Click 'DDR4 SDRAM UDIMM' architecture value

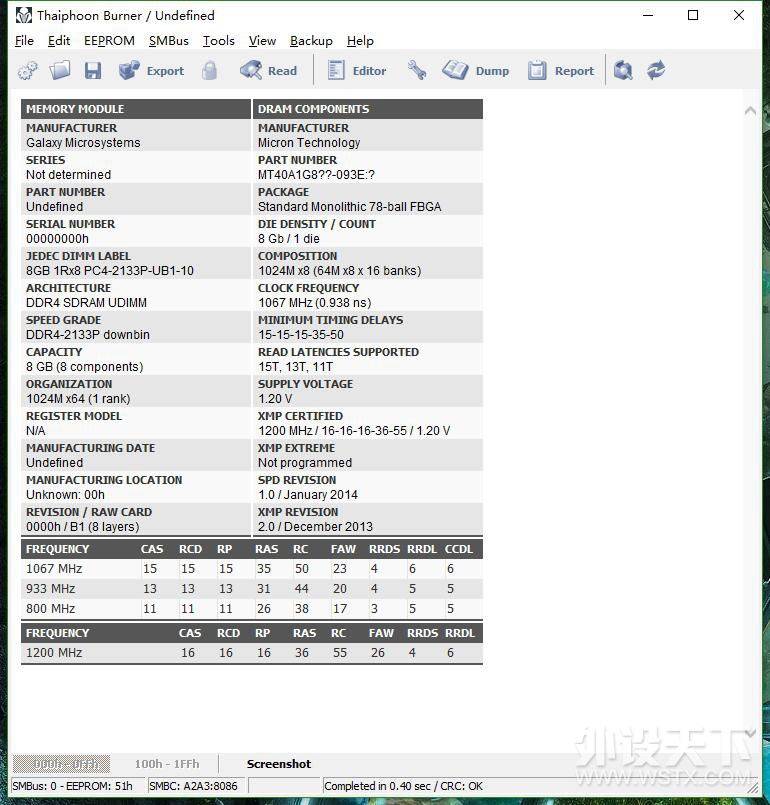point(86,303)
